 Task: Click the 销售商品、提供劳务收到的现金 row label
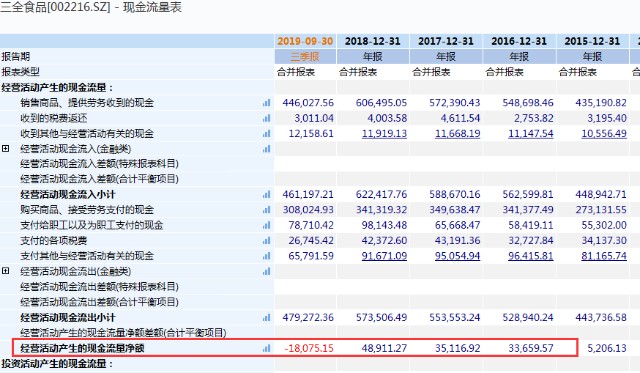tap(87, 103)
